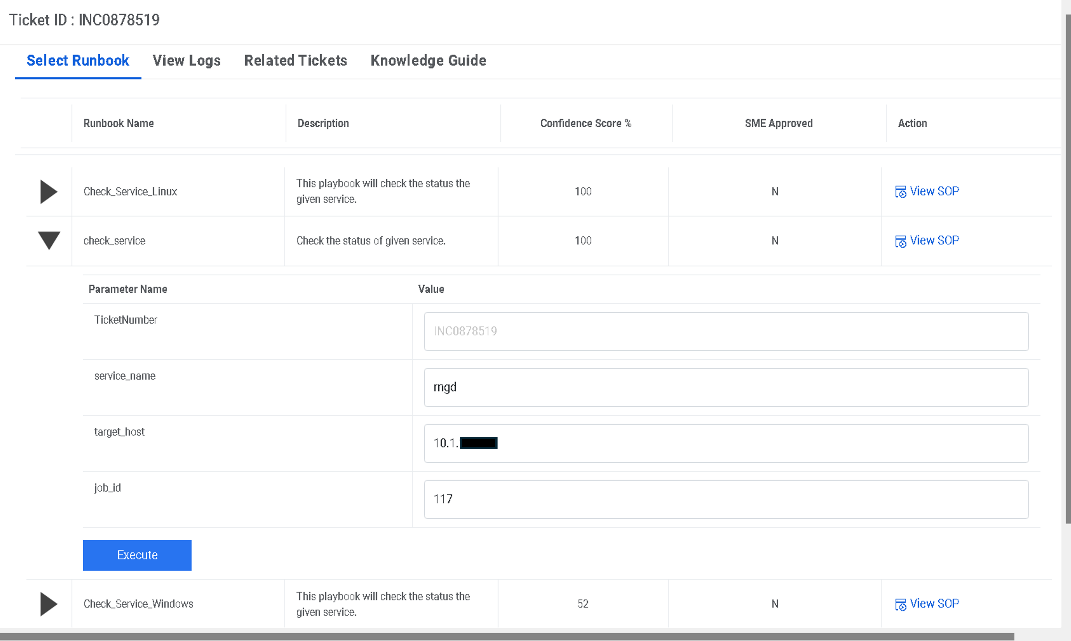Click the View SOP icon for Check_Service_Linux
Image resolution: width=1071 pixels, height=641 pixels.
[900, 192]
